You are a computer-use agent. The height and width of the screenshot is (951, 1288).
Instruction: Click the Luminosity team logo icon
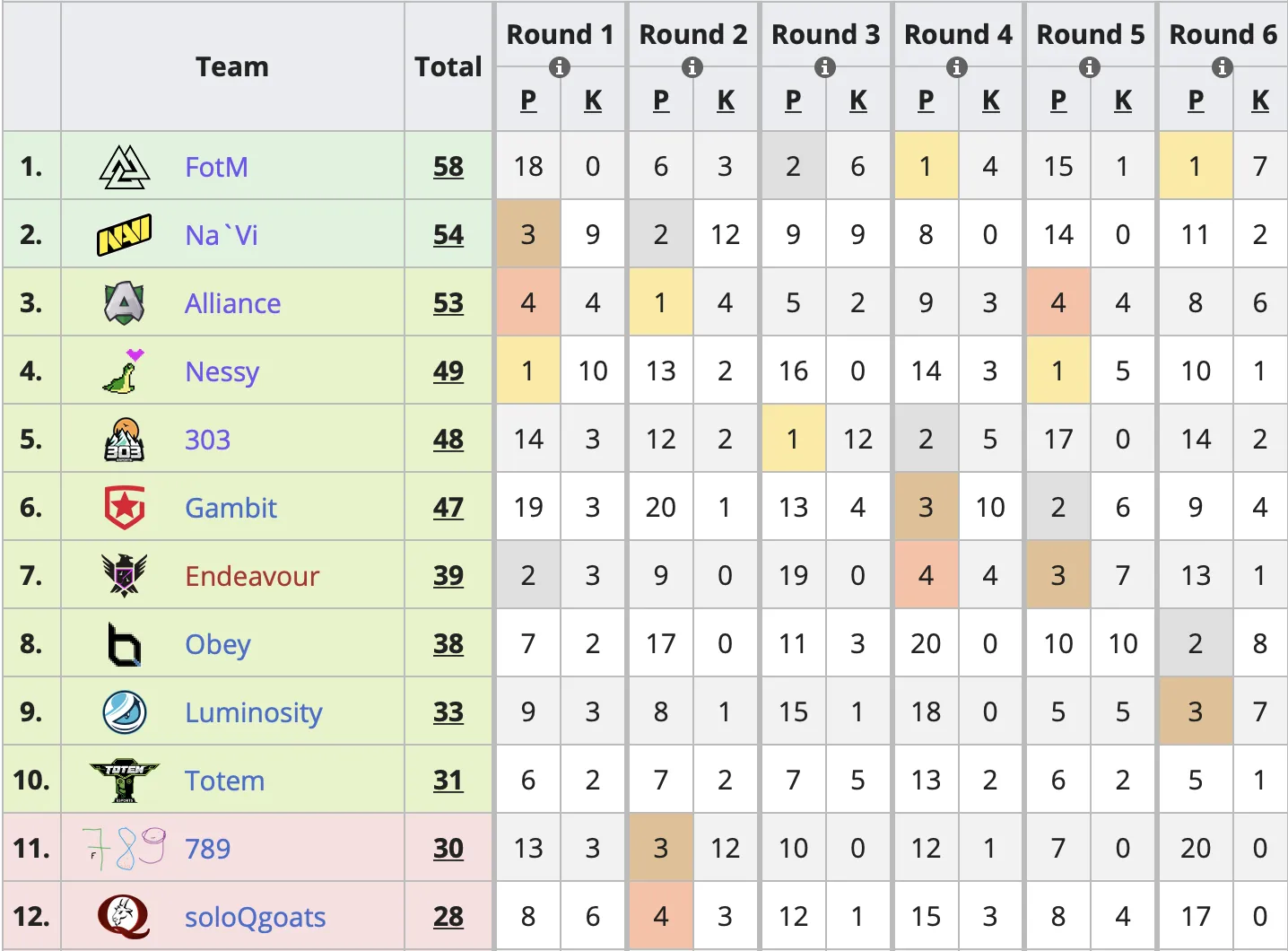point(124,712)
